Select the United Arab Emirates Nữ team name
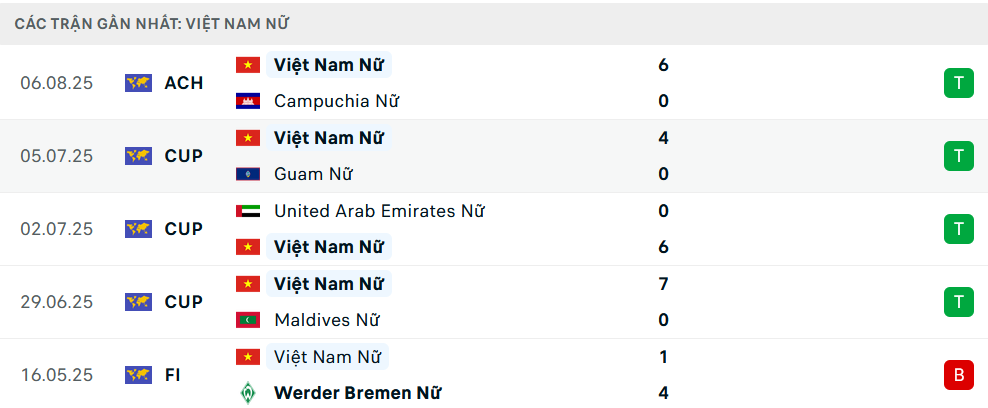This screenshot has width=988, height=408. coord(379,211)
